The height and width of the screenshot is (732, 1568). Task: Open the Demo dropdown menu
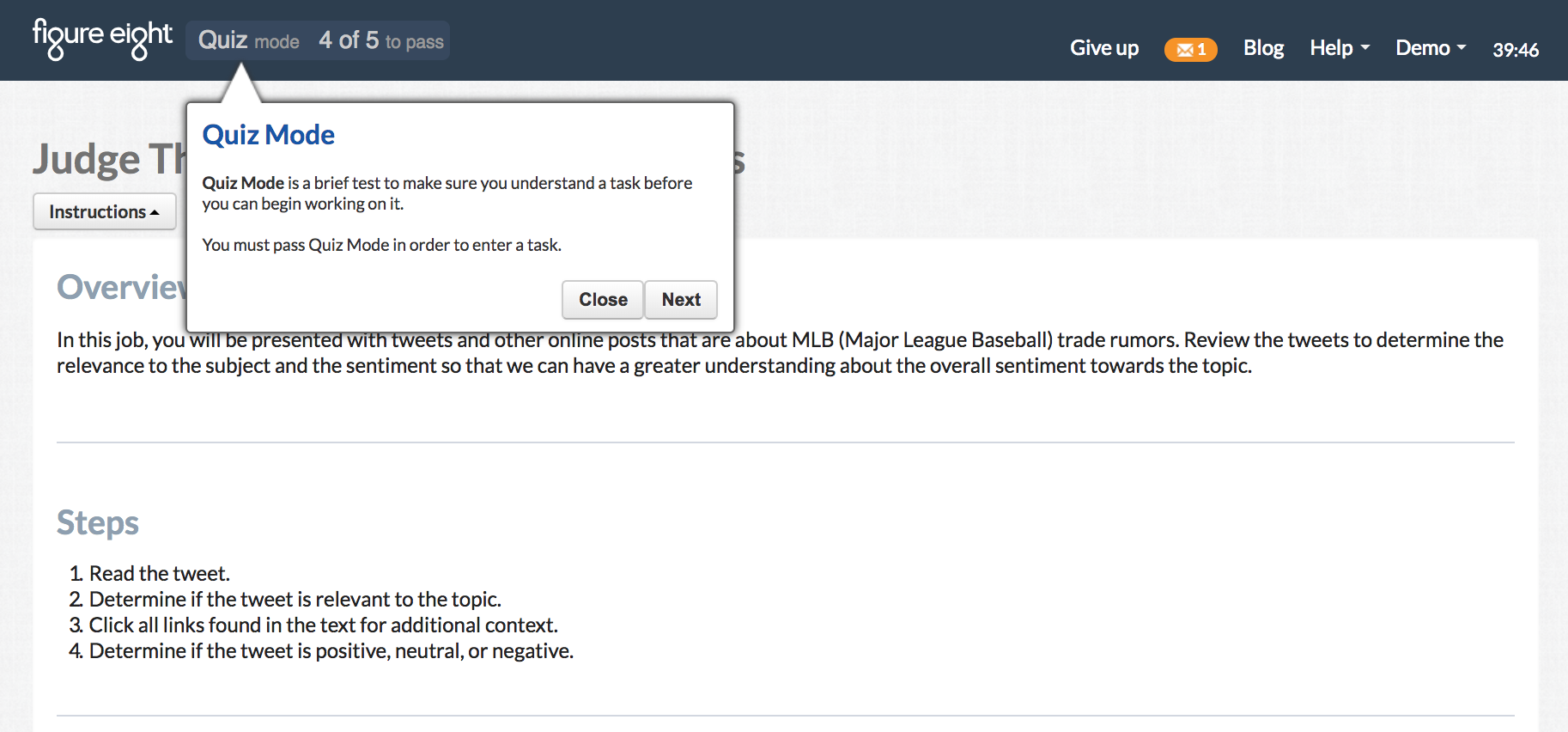1429,48
